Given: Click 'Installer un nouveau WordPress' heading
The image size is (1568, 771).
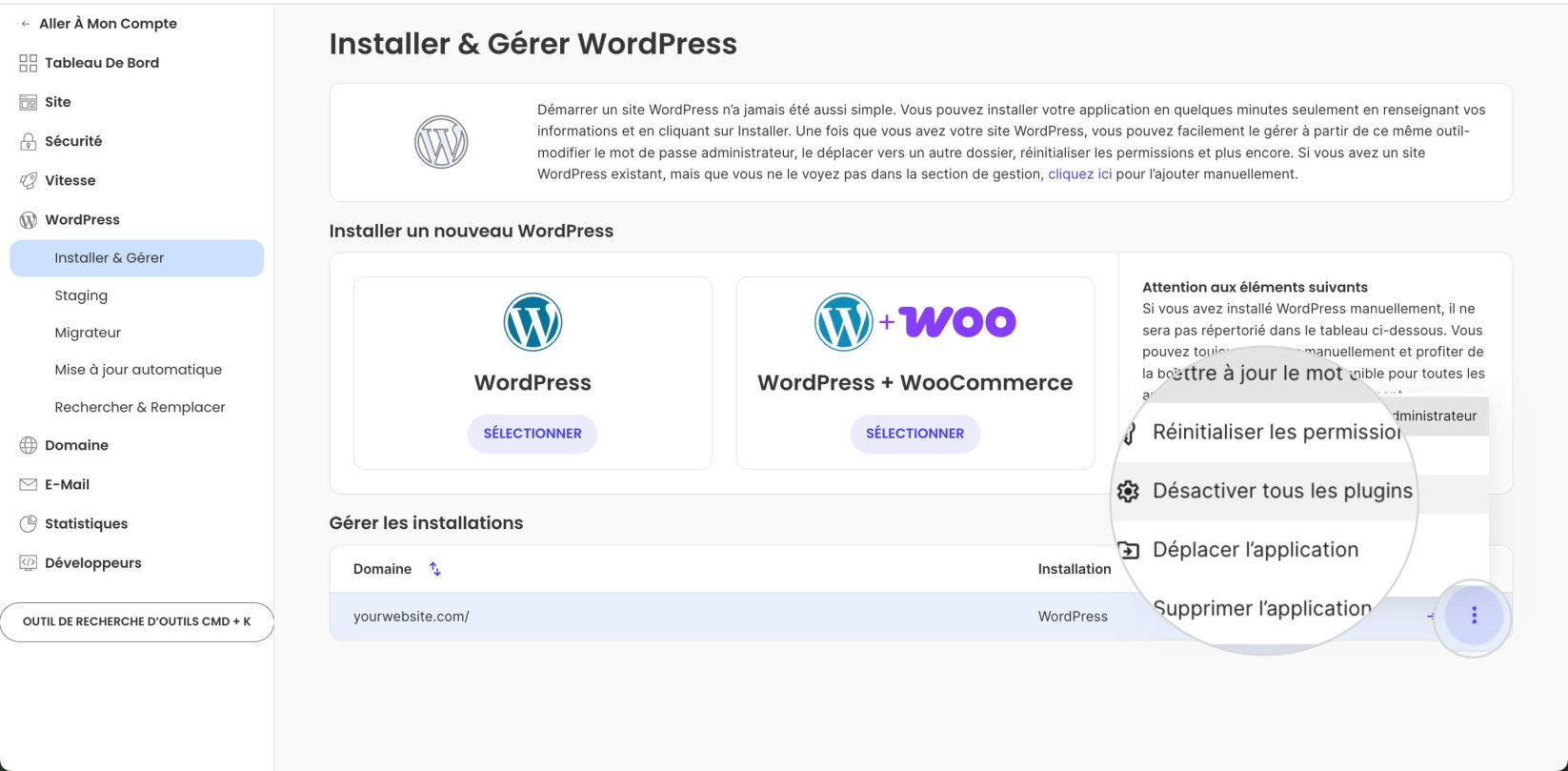Looking at the screenshot, I should (x=472, y=232).
